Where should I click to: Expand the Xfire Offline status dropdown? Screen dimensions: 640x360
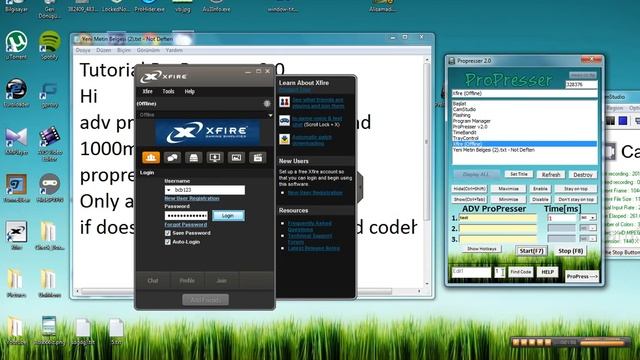click(270, 115)
